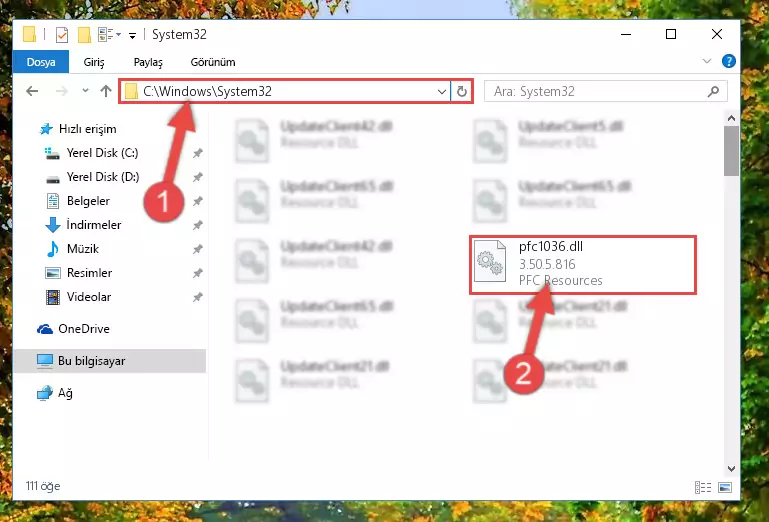The width and height of the screenshot is (769, 522).
Task: Click the file list scrollbar thumb
Action: point(731,151)
